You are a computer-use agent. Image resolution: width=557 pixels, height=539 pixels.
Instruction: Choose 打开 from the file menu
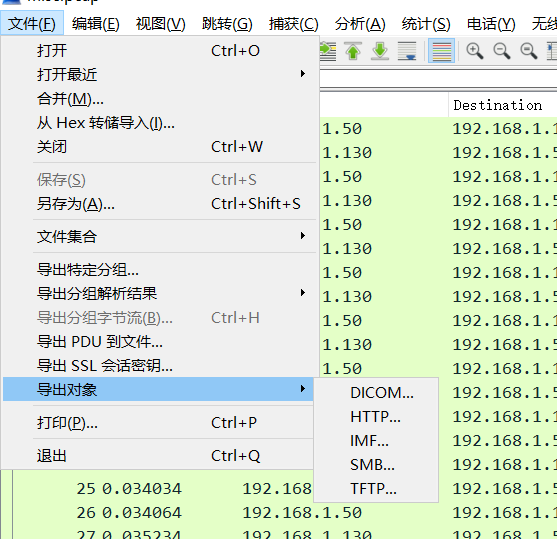(x=159, y=50)
